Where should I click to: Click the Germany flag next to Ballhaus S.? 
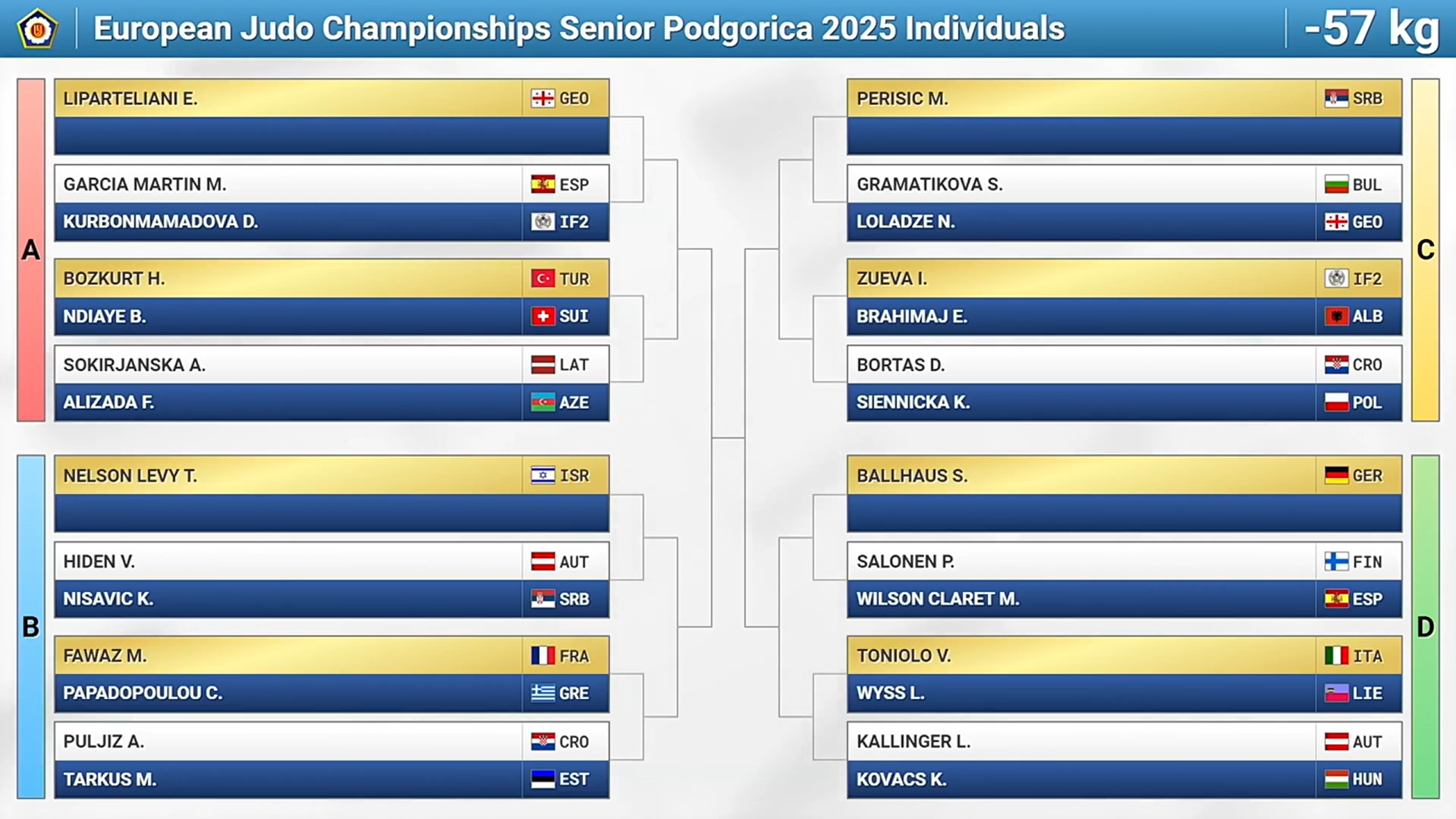[x=1336, y=476]
